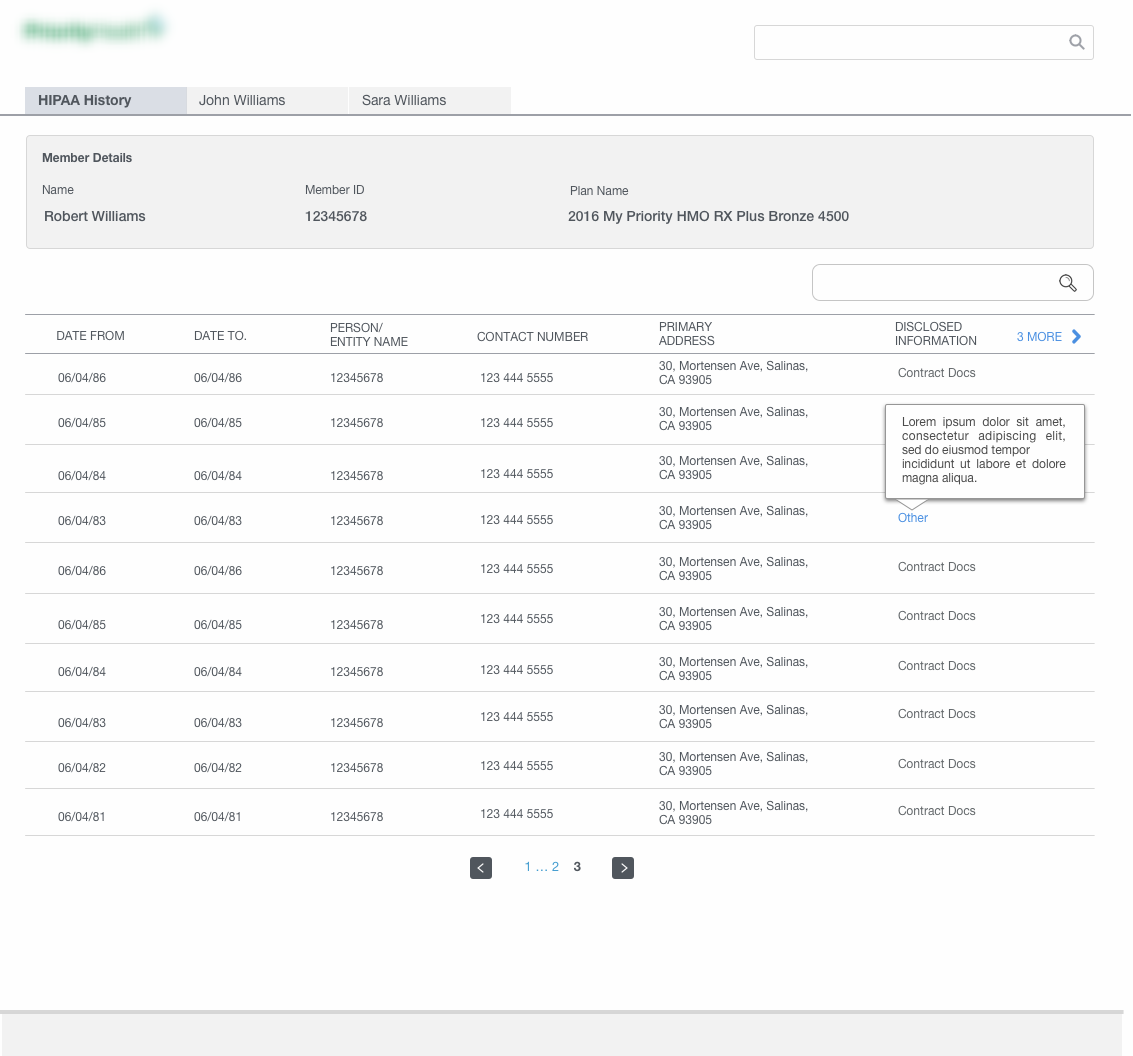Image resolution: width=1133 pixels, height=1056 pixels.
Task: Click the table search magnifier icon
Action: pos(1068,283)
